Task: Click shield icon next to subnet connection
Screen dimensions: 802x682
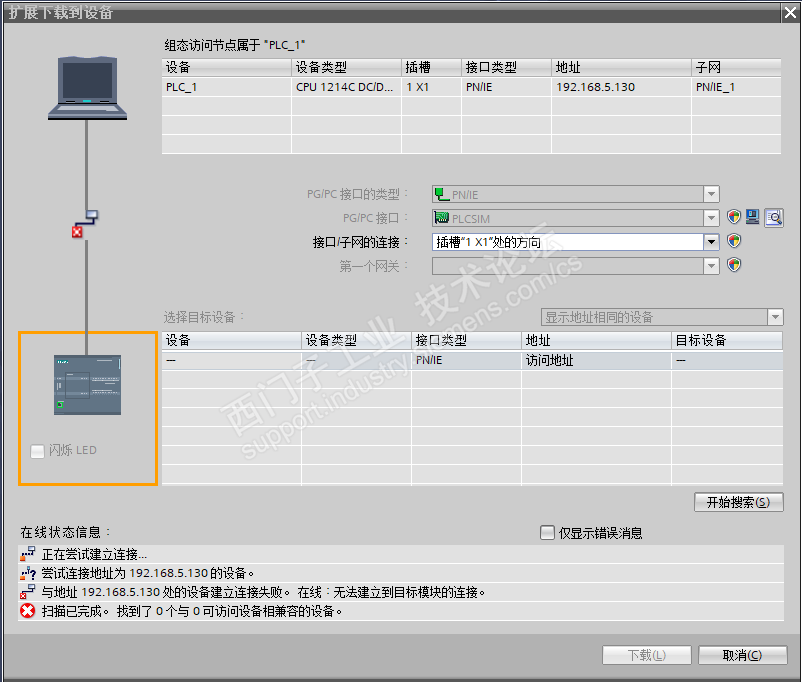Action: click(734, 241)
